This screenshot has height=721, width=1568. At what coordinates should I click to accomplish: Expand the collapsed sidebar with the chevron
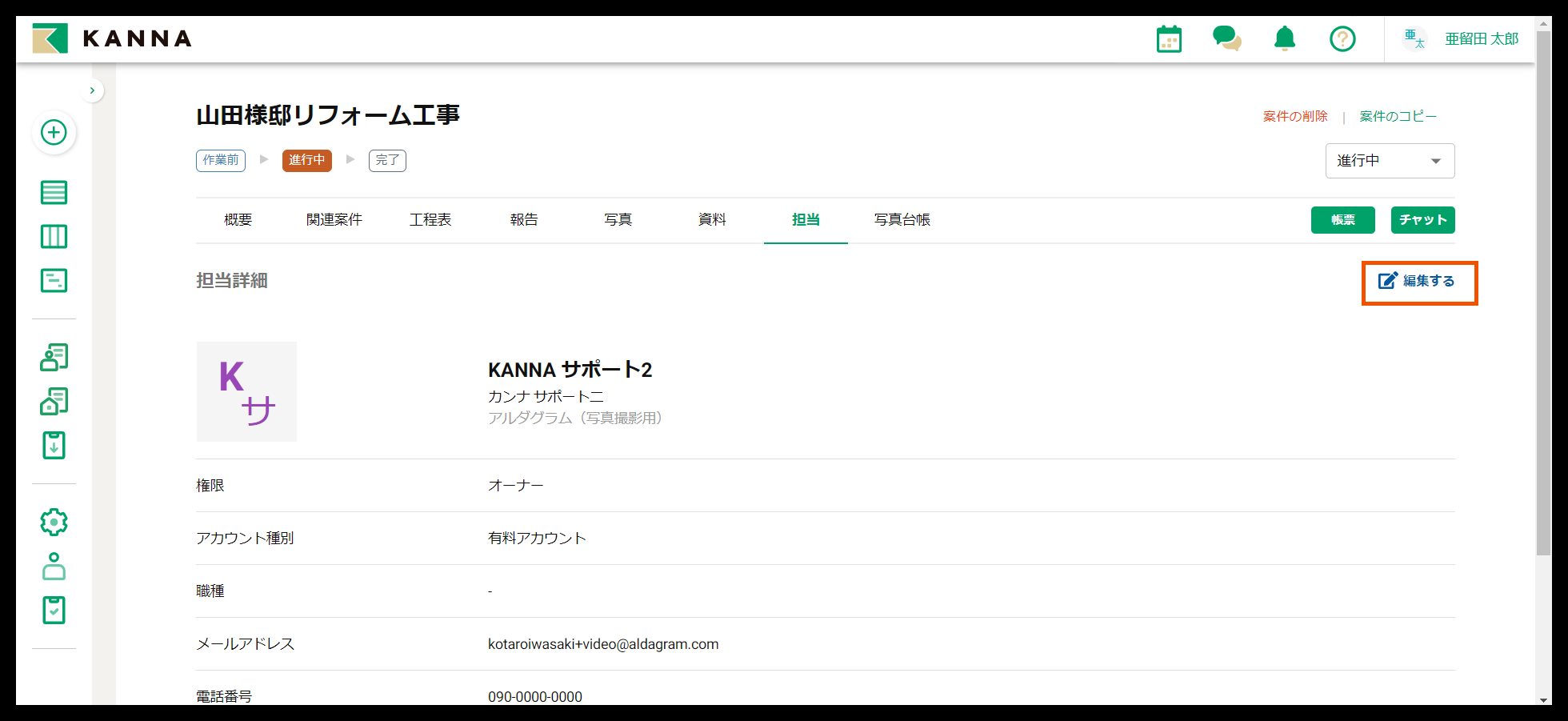tap(92, 90)
